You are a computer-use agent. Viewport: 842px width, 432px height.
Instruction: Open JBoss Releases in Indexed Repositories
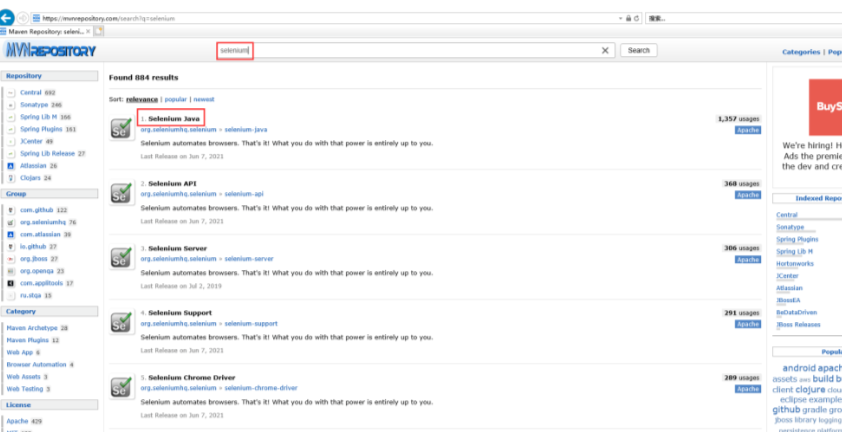[x=798, y=325]
